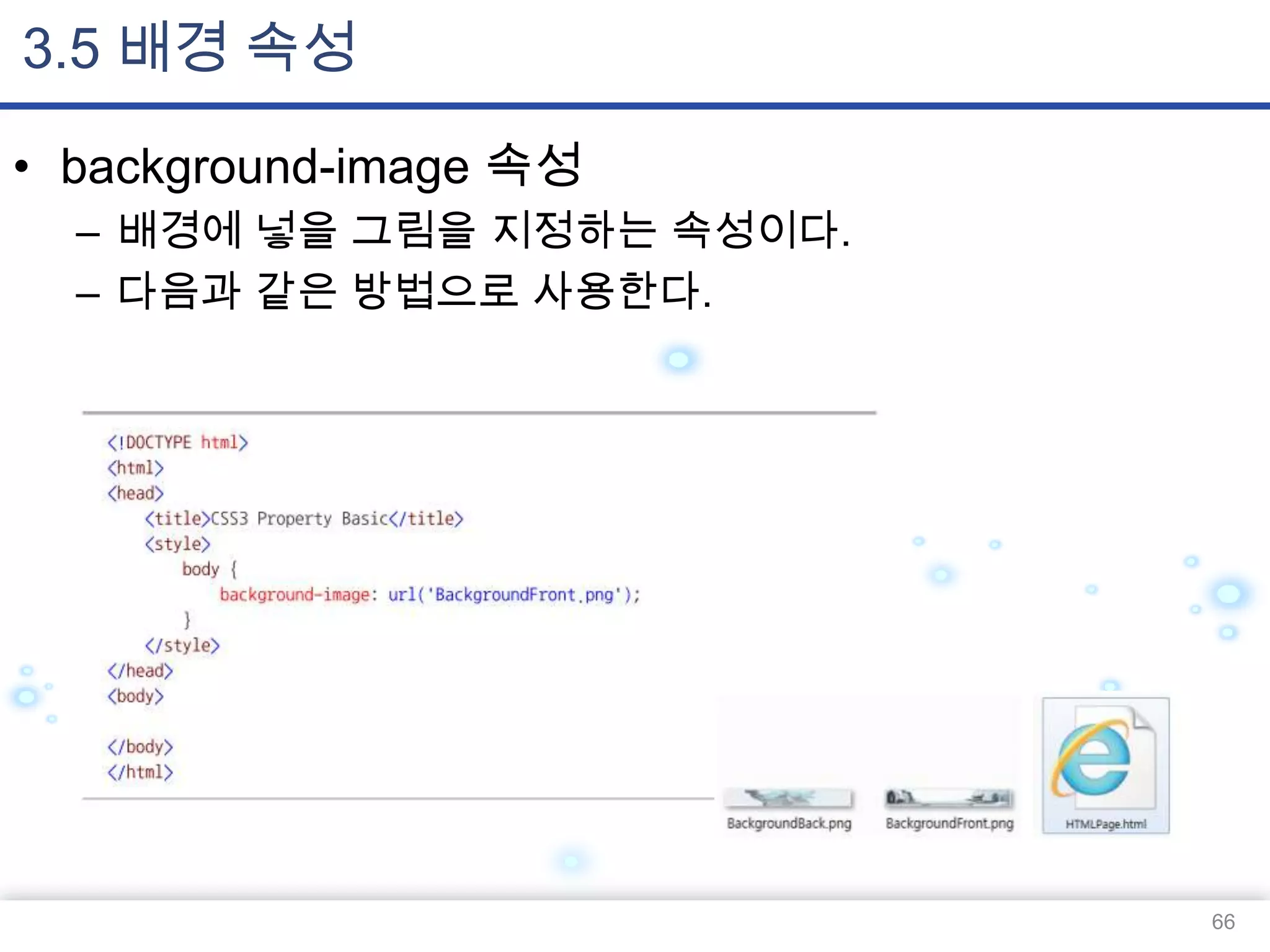1270x952 pixels.
Task: Click the title tag line 'CSS3 Property Basic'
Action: click(x=304, y=519)
